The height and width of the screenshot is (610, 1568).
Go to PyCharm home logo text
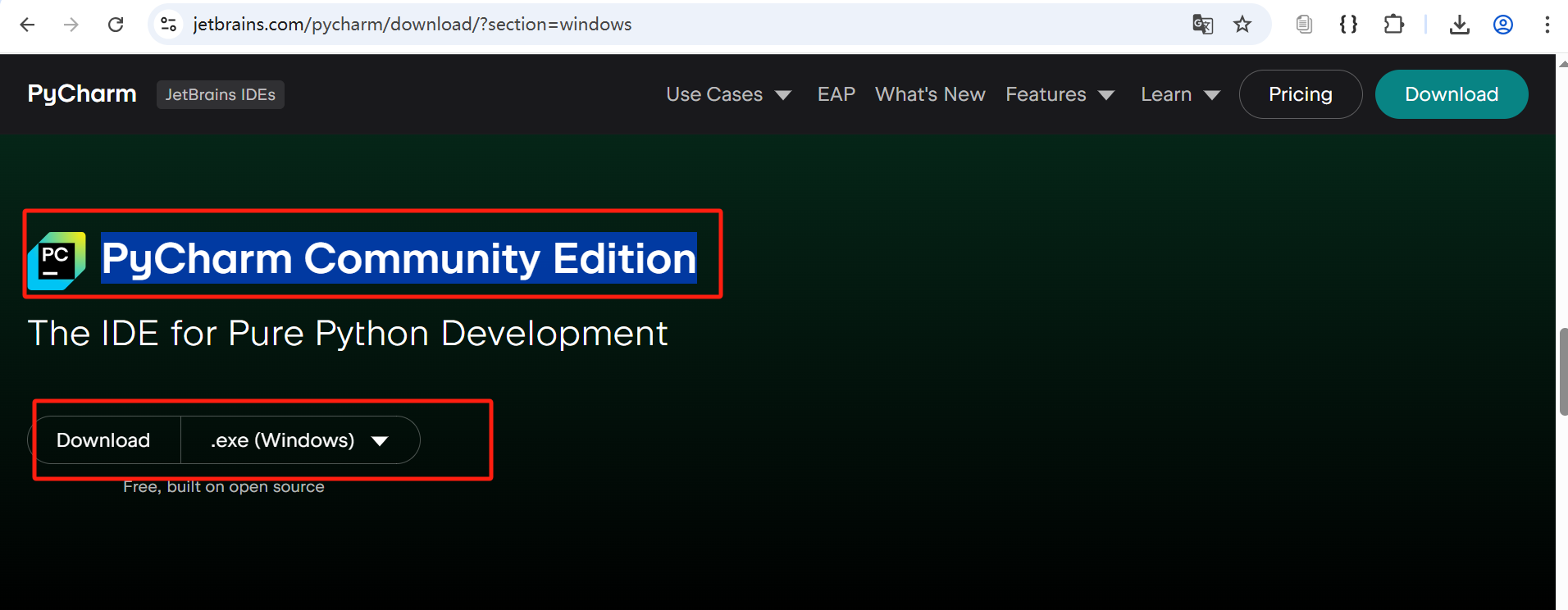(82, 94)
